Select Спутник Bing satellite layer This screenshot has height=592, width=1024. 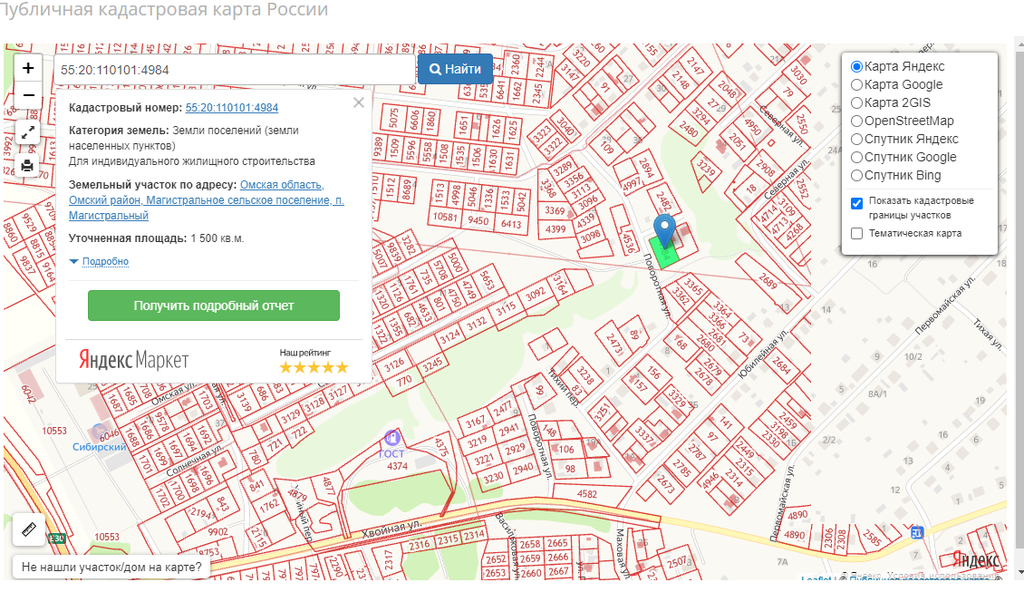[857, 176]
